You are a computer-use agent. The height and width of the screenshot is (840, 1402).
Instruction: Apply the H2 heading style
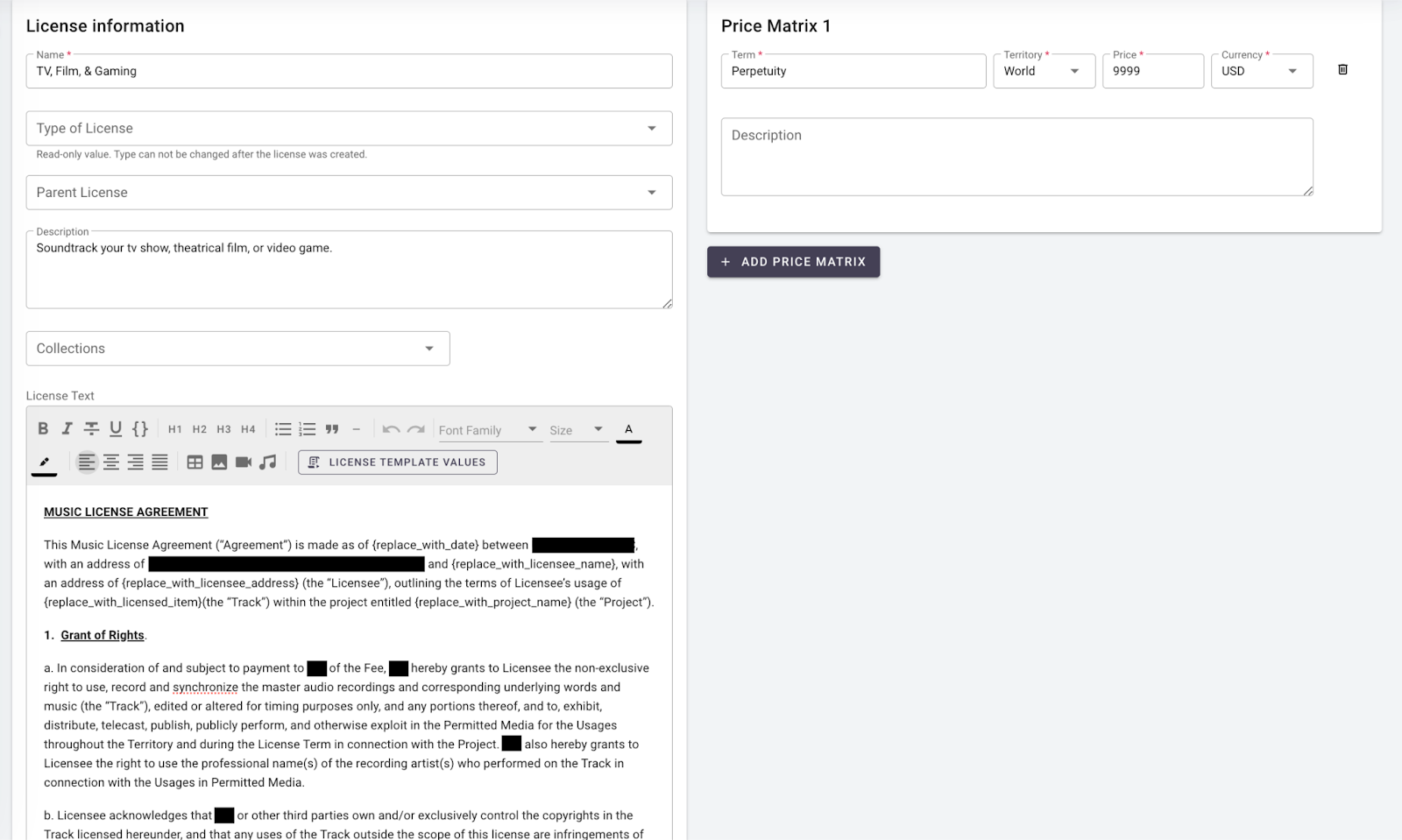click(x=200, y=429)
